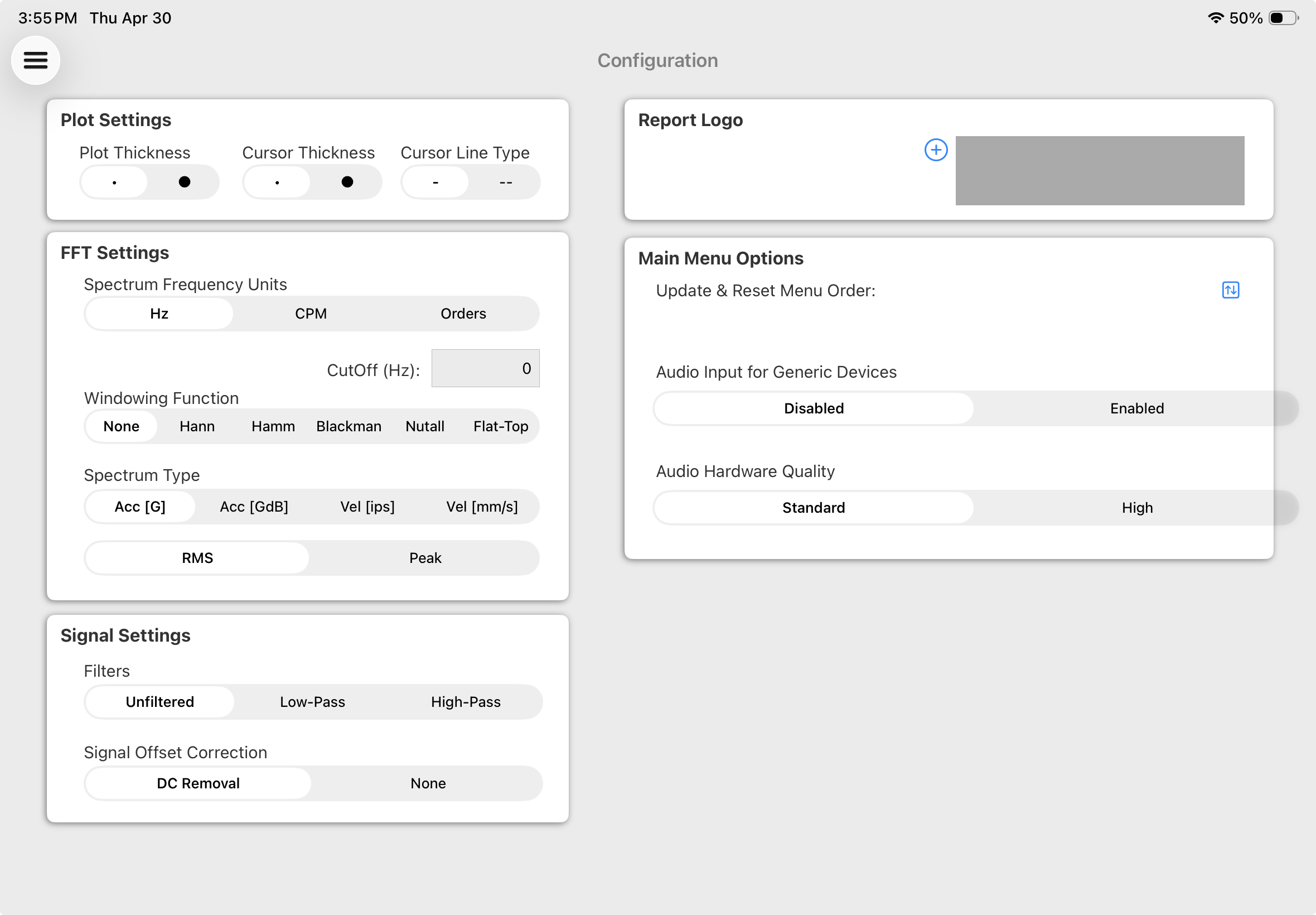The height and width of the screenshot is (915, 1316).
Task: Set audio hardware quality to Standard
Action: (x=814, y=507)
